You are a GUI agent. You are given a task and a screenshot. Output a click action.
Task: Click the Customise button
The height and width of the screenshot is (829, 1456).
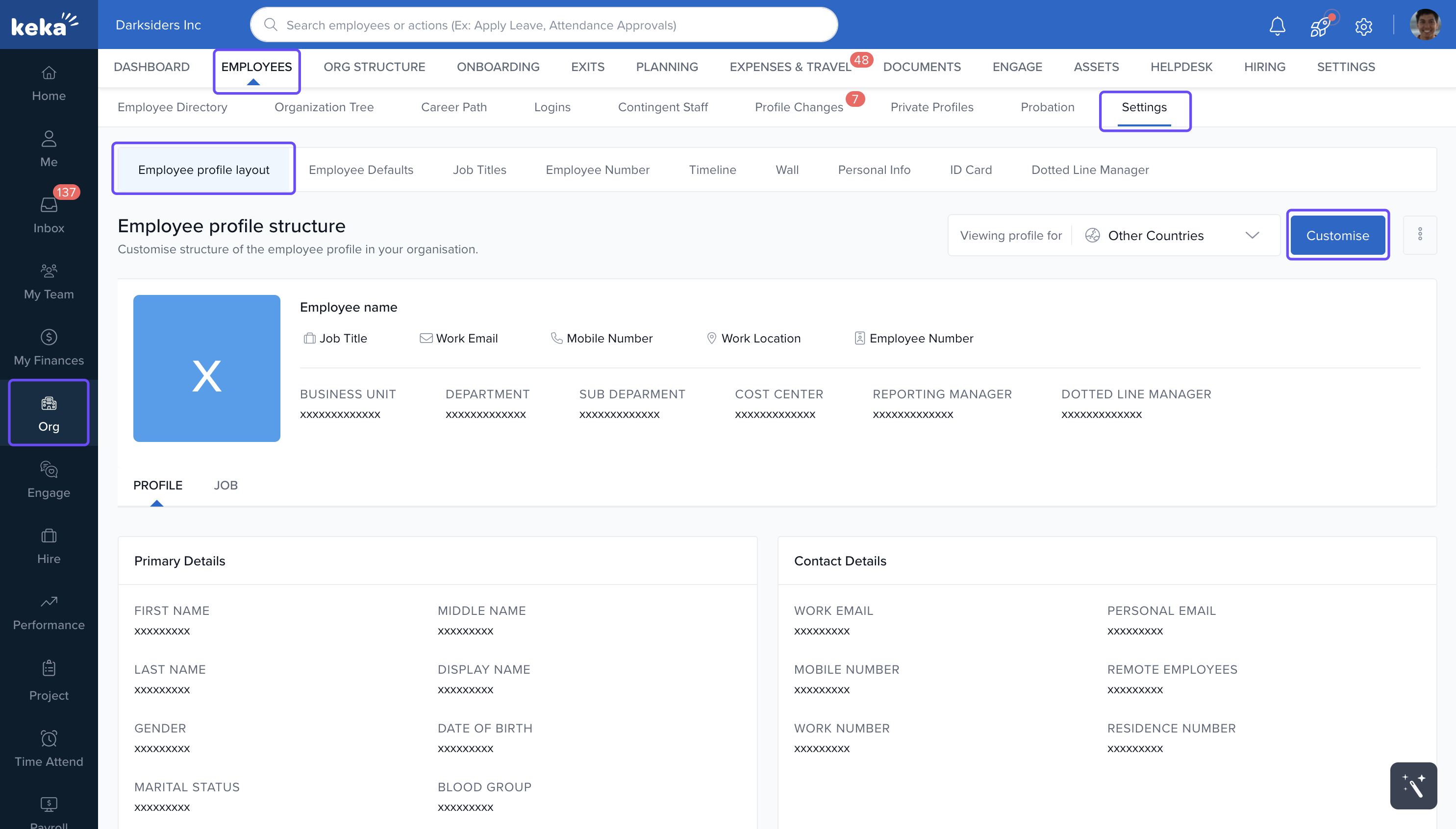tap(1337, 235)
